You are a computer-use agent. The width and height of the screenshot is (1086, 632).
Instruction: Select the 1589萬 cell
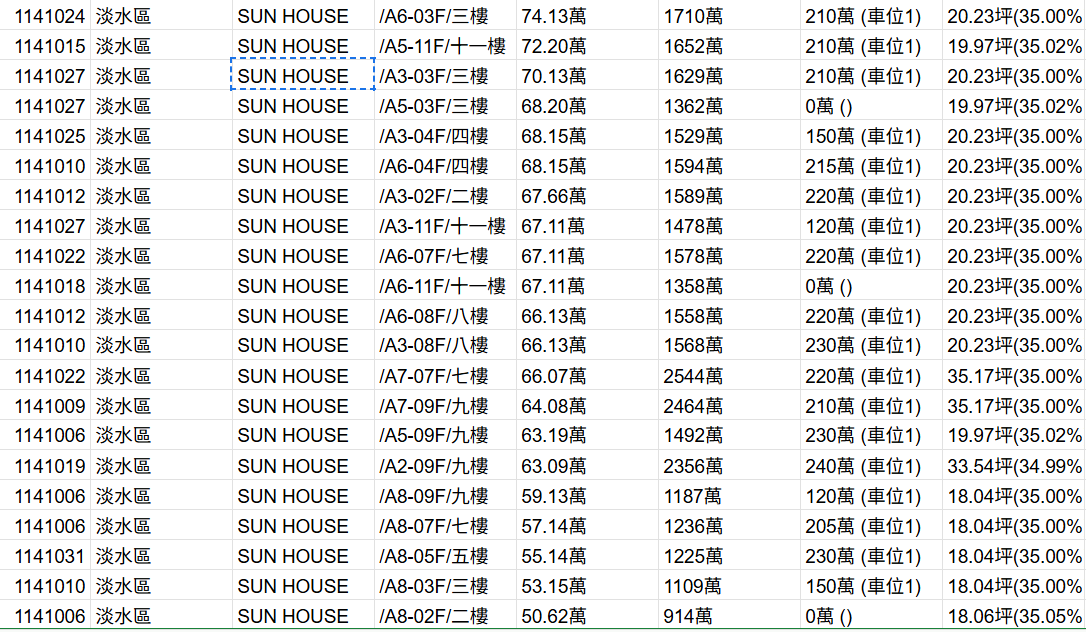click(729, 195)
